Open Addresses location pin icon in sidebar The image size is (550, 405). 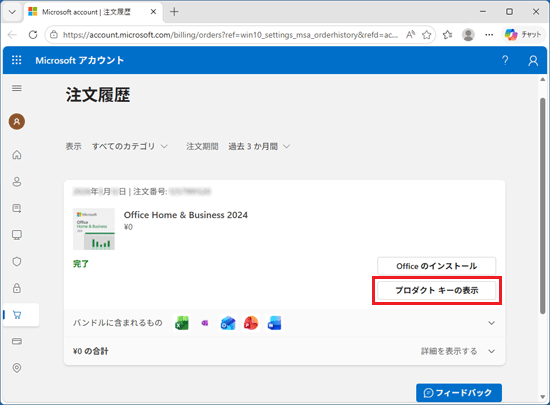(x=16, y=368)
